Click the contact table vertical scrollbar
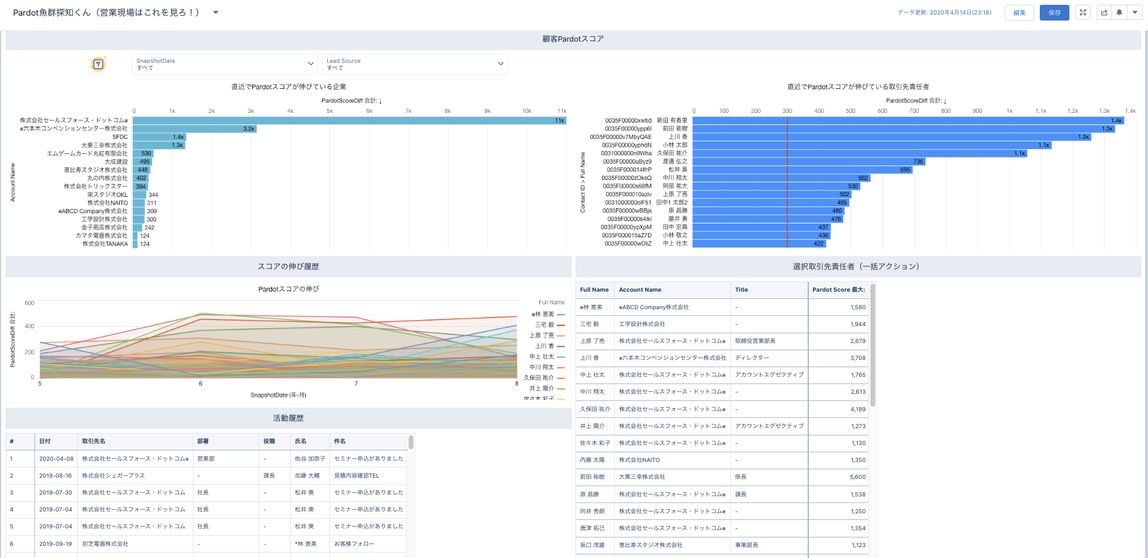This screenshot has height=558, width=1148. [873, 344]
